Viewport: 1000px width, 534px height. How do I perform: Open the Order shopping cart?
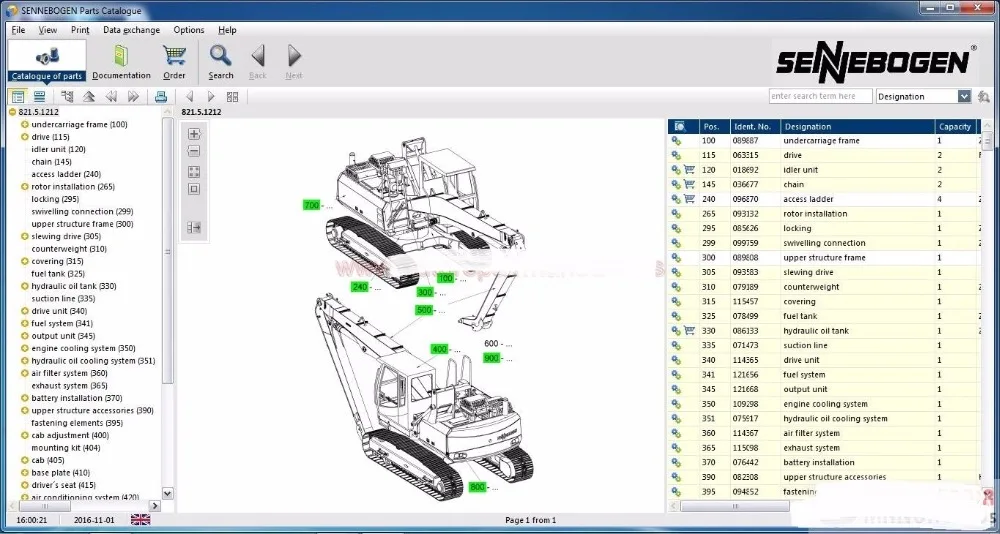[174, 62]
